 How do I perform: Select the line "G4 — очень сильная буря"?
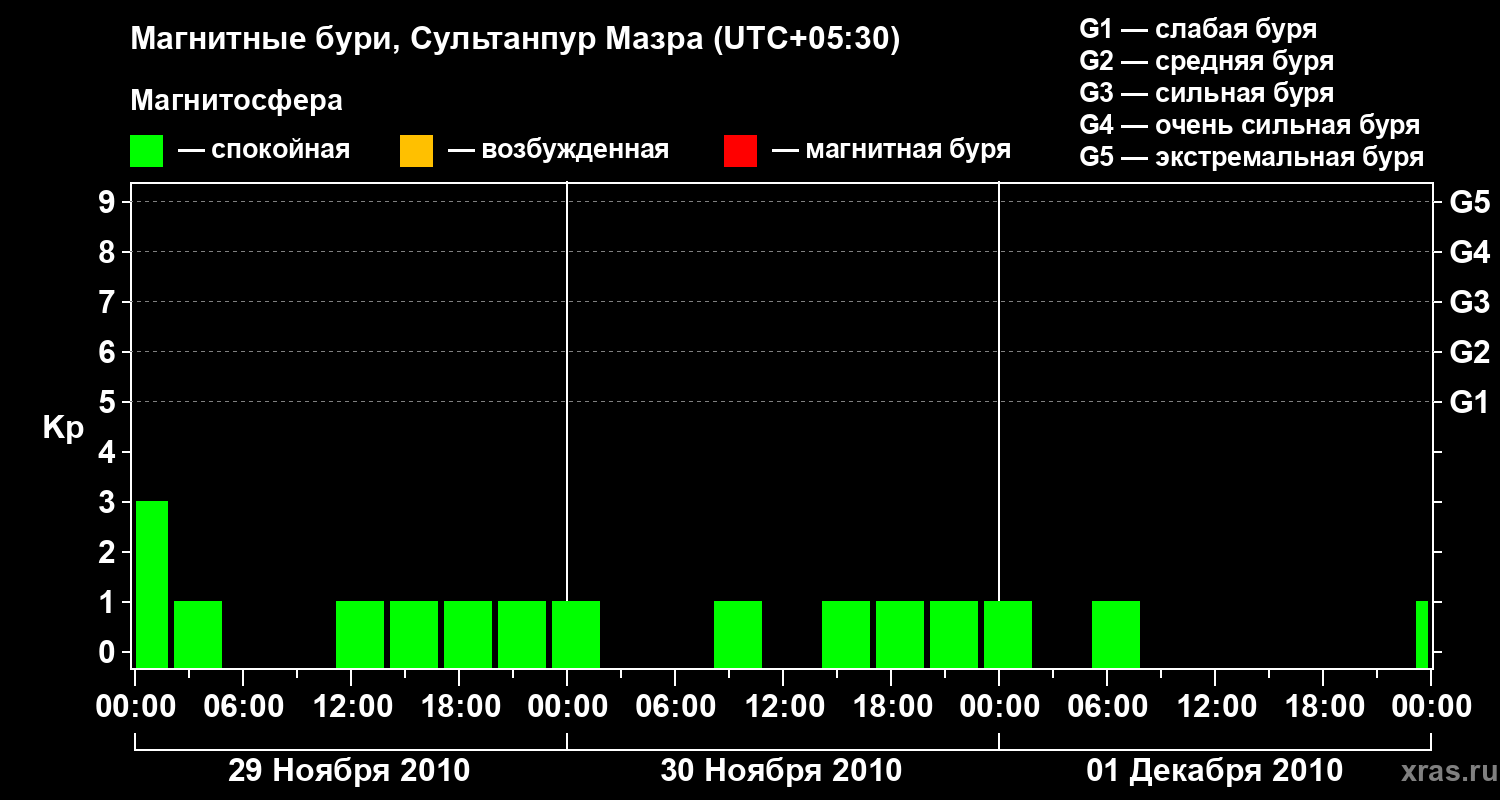[1250, 125]
